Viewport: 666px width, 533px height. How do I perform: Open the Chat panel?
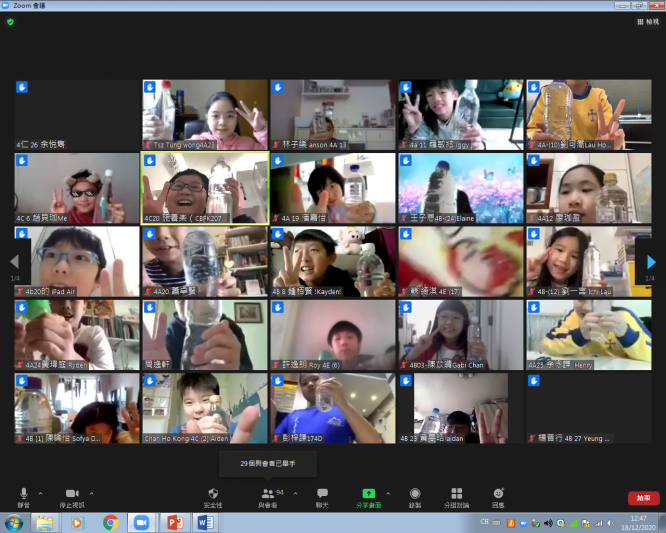pyautogui.click(x=322, y=496)
